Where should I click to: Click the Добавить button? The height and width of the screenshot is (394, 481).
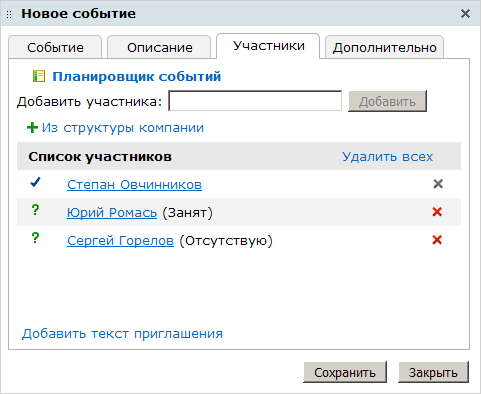[387, 101]
